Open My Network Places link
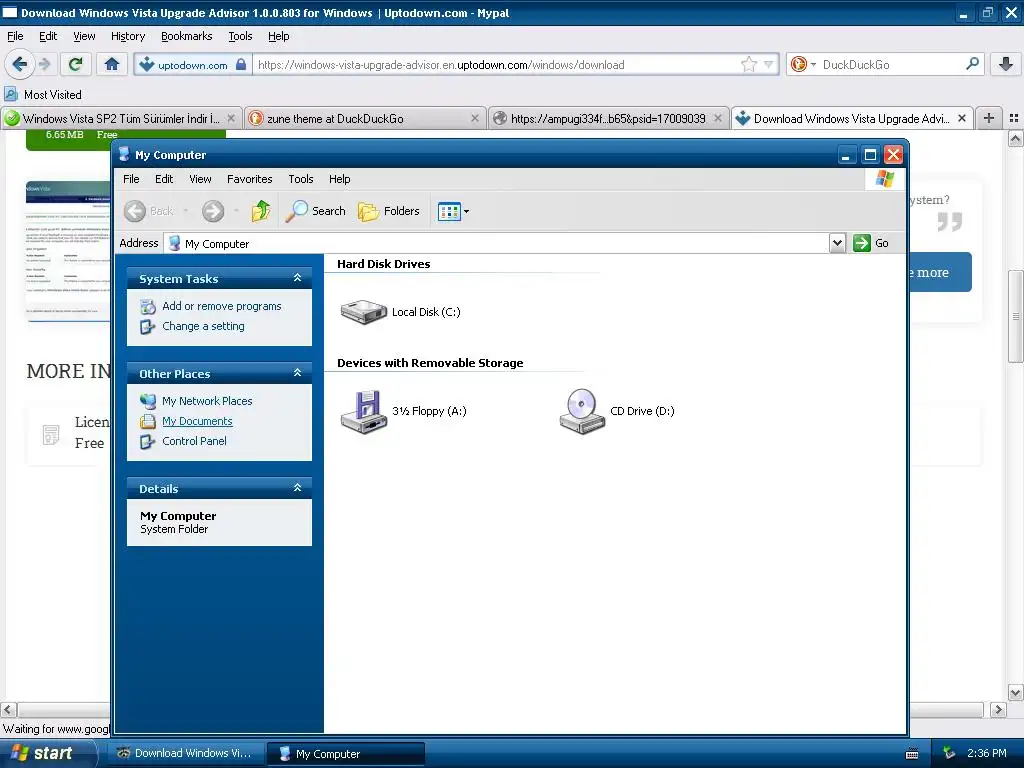The height and width of the screenshot is (768, 1024). (207, 401)
